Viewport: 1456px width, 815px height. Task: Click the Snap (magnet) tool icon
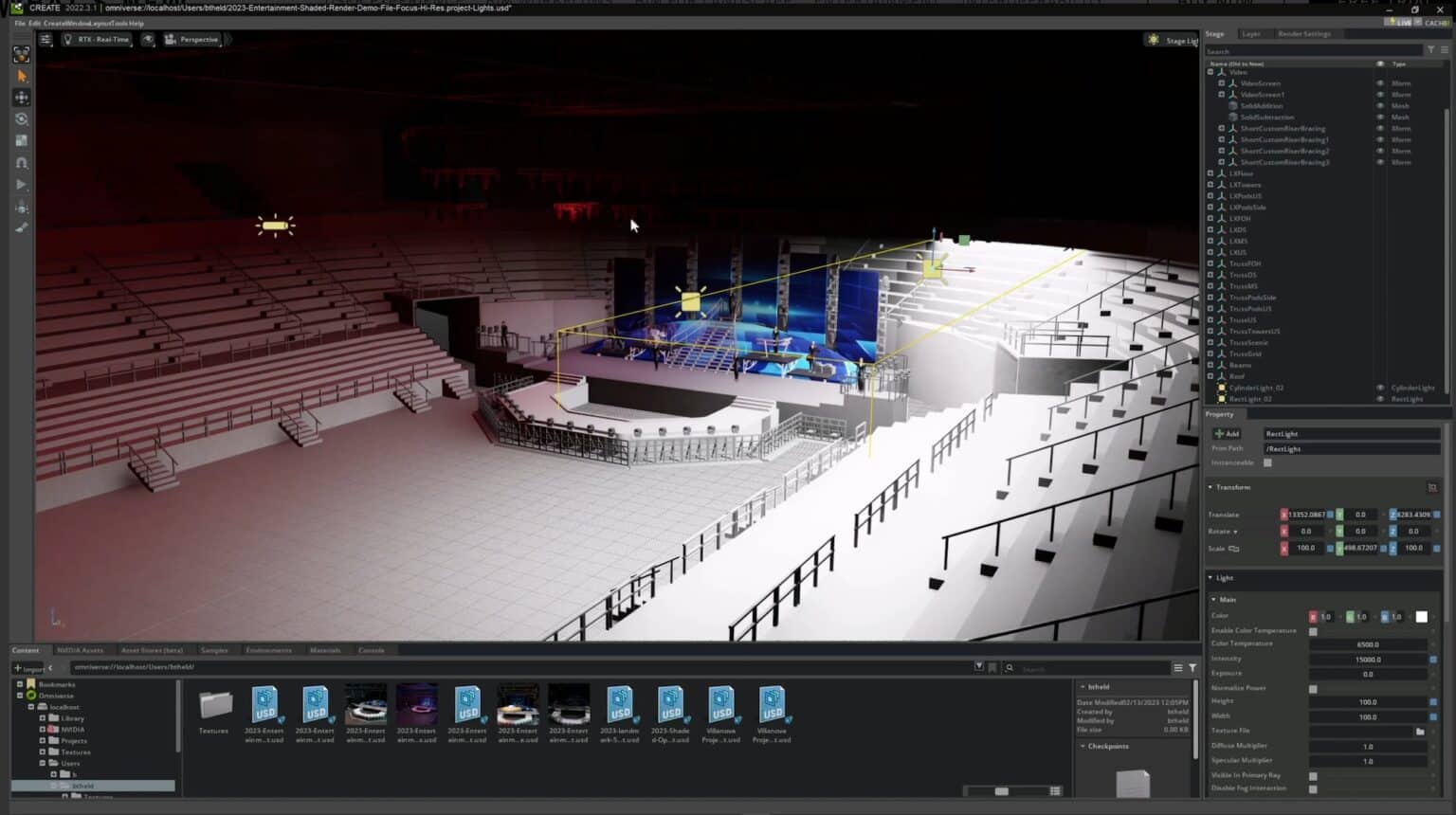pyautogui.click(x=21, y=162)
